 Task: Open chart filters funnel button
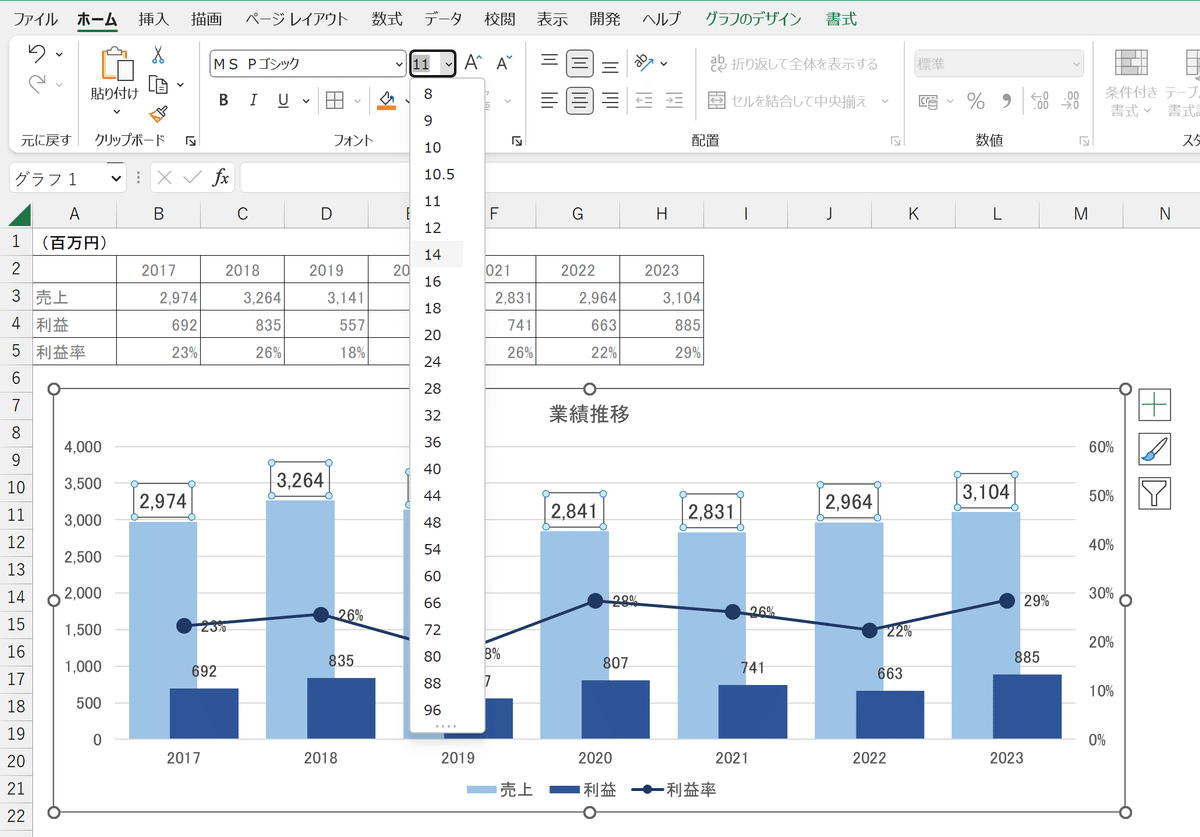[x=1155, y=493]
